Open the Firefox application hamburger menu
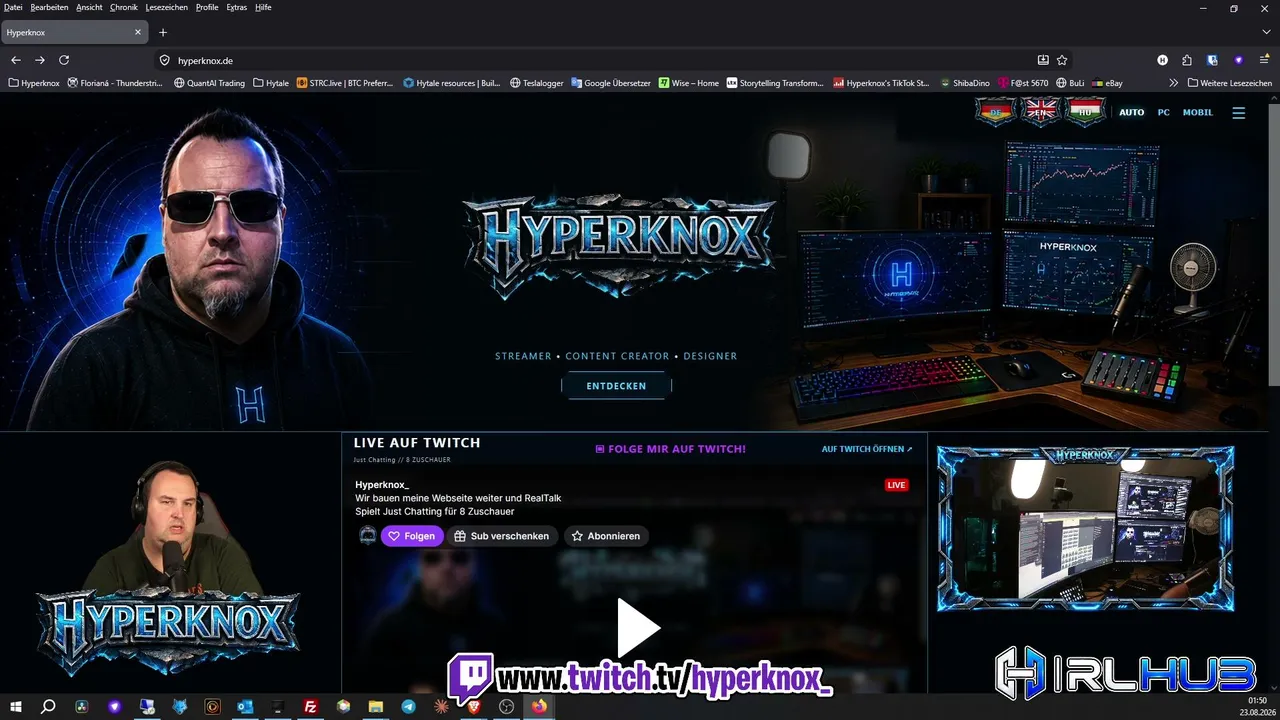The image size is (1280, 720). click(1264, 60)
